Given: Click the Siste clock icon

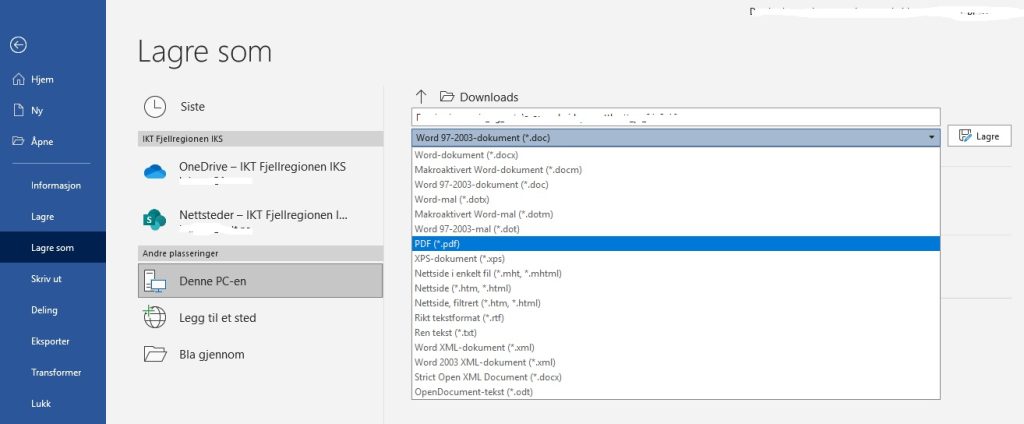Looking at the screenshot, I should point(155,106).
